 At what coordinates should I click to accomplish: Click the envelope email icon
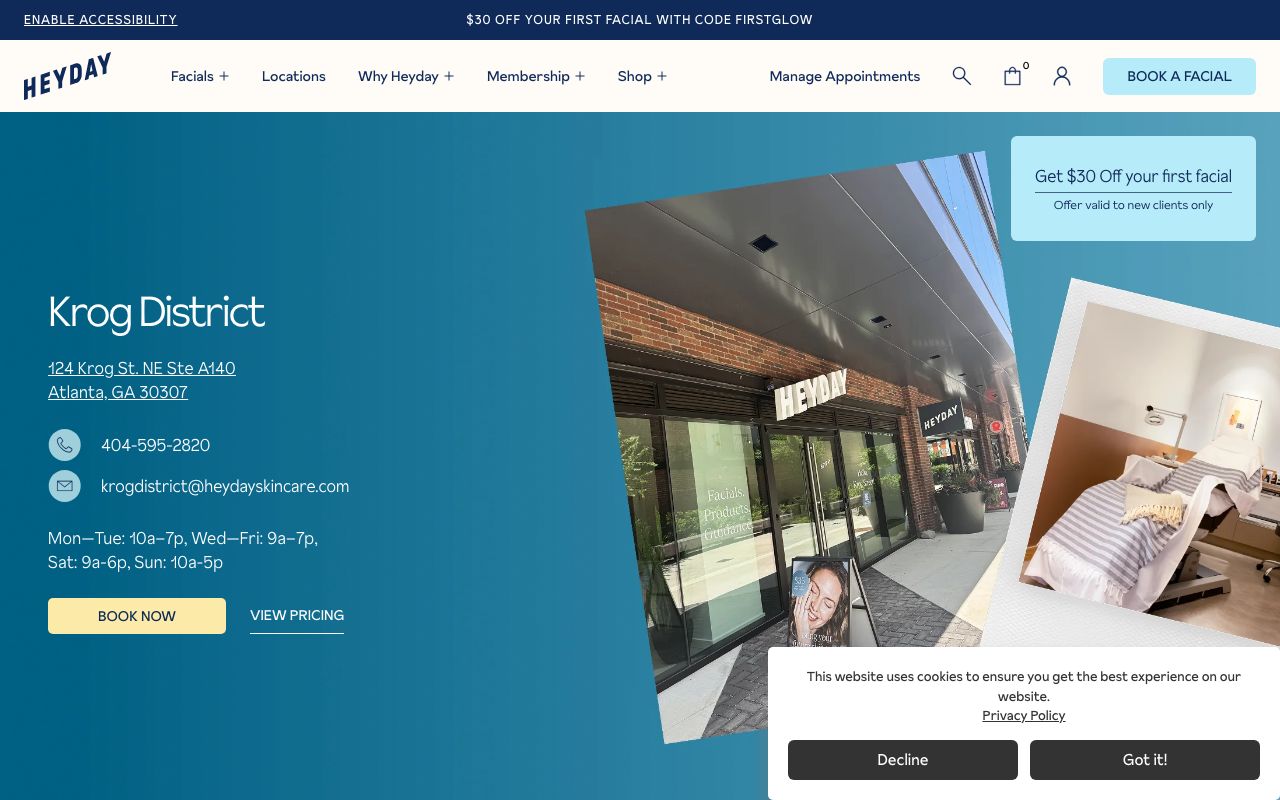tap(65, 486)
